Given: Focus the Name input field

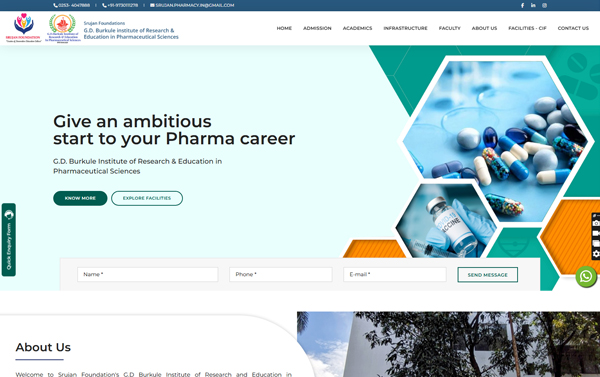Looking at the screenshot, I should coord(148,274).
